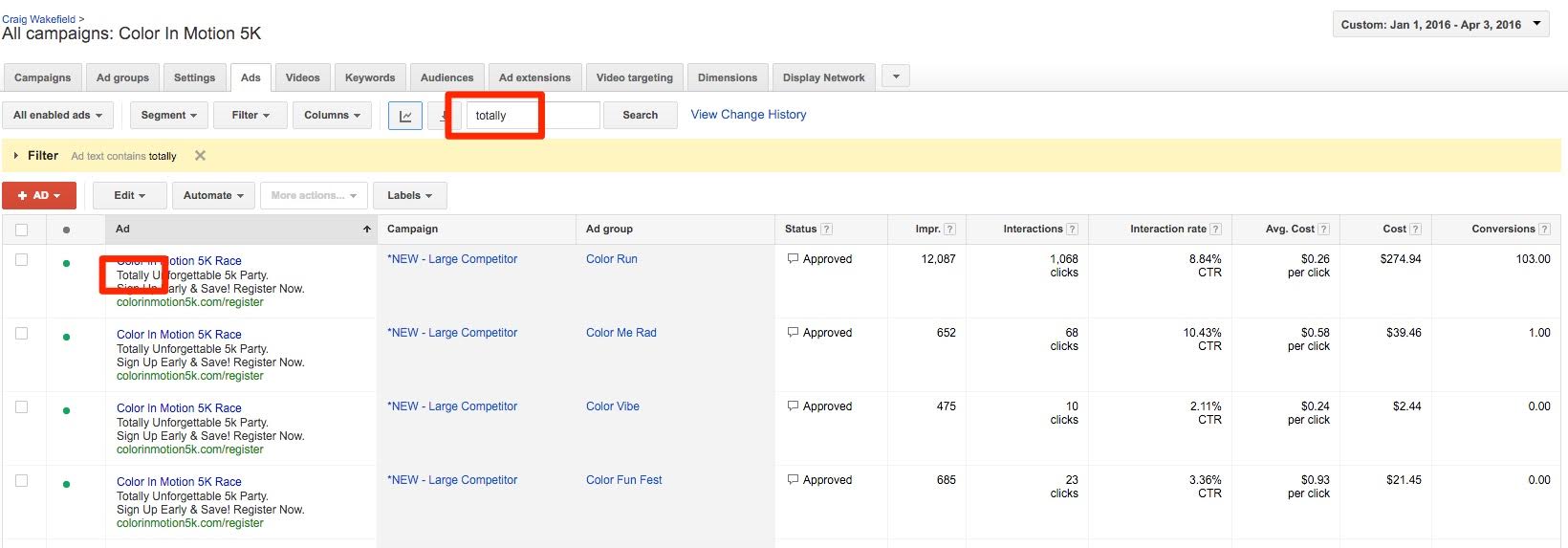Image resolution: width=1568 pixels, height=548 pixels.
Task: Check the Color Run ad row checkbox
Action: (22, 260)
